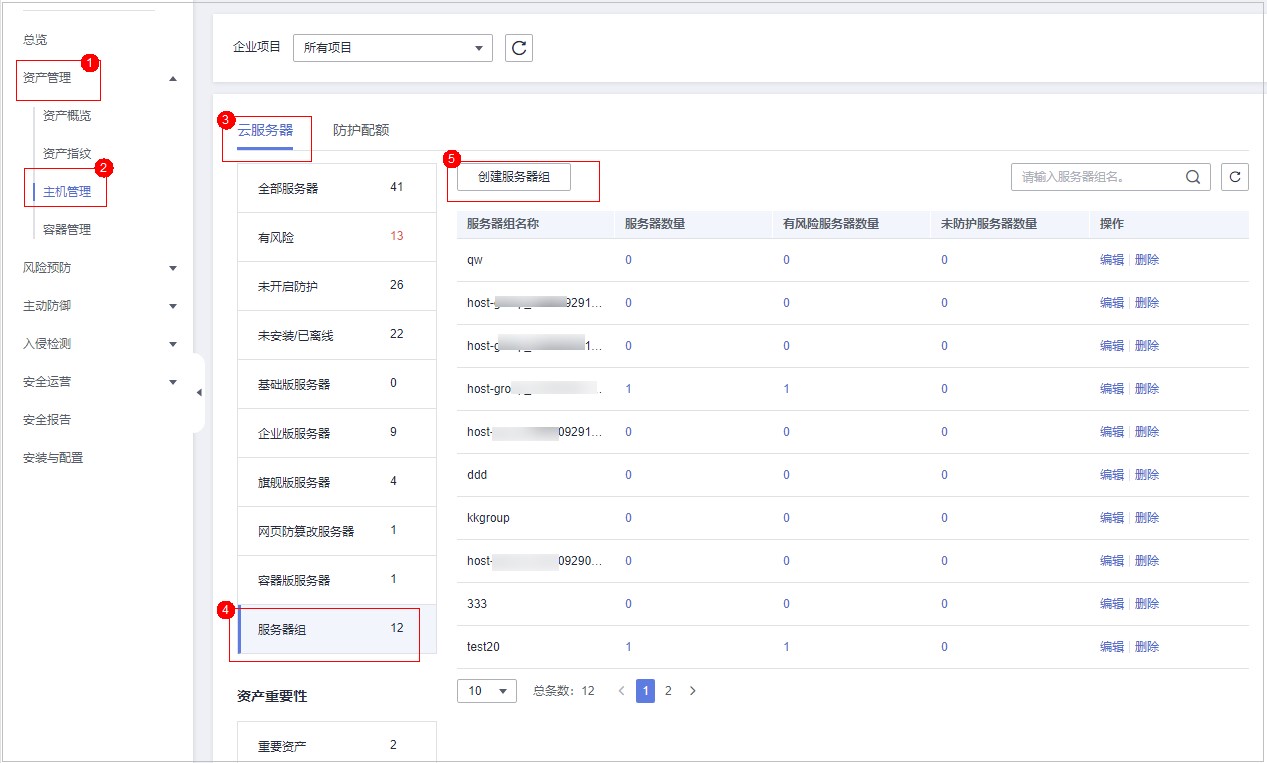Select the 有风险 server filter
The image size is (1267, 763).
[336, 237]
